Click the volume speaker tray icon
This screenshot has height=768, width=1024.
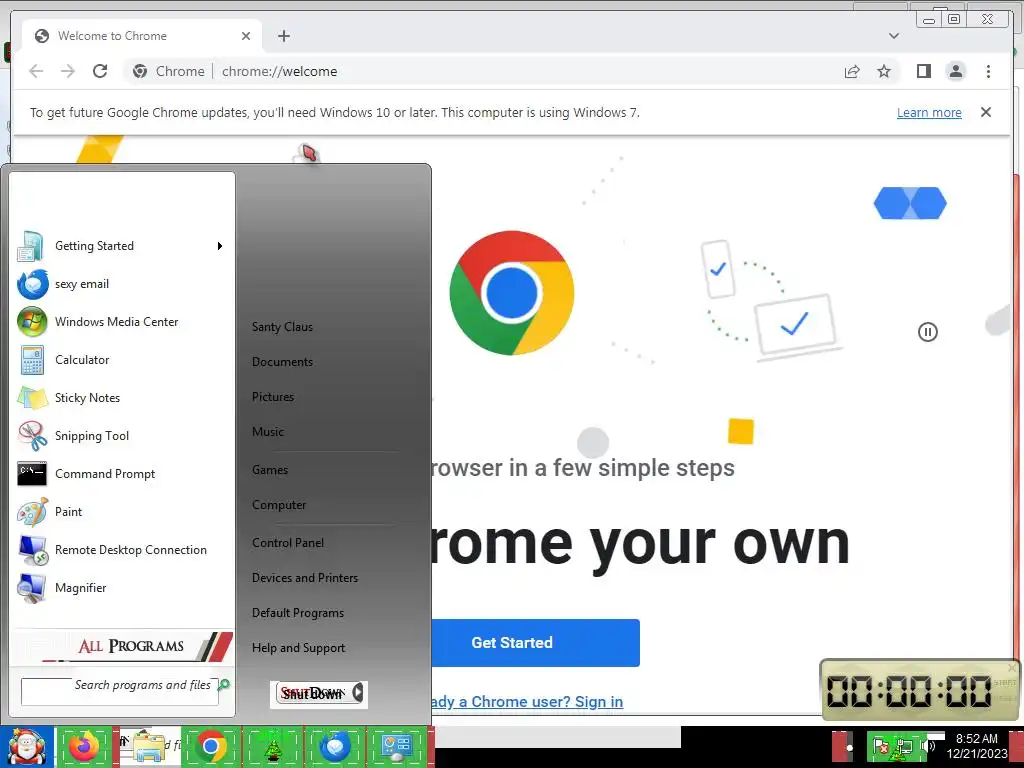point(928,746)
